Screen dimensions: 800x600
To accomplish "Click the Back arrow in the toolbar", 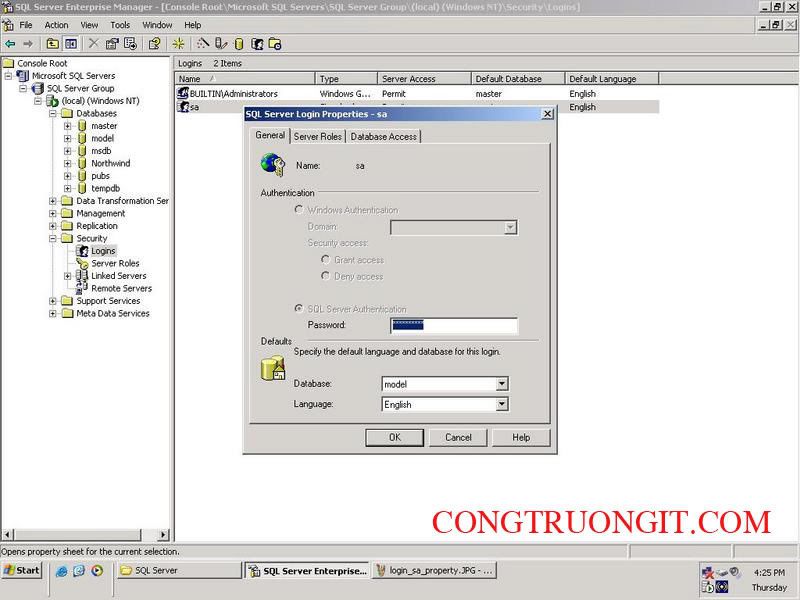I will click(10, 44).
